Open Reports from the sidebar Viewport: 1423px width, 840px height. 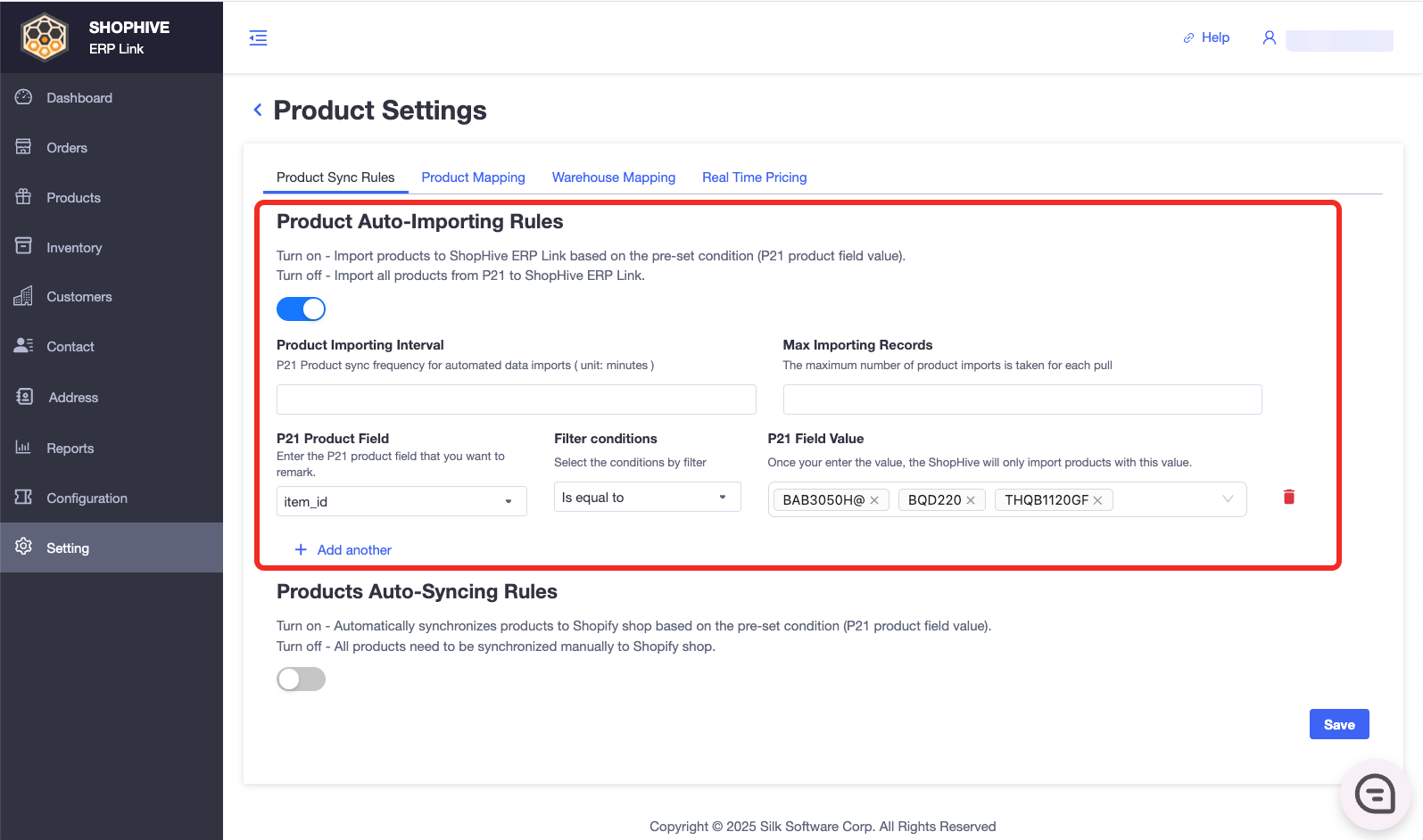pos(112,448)
